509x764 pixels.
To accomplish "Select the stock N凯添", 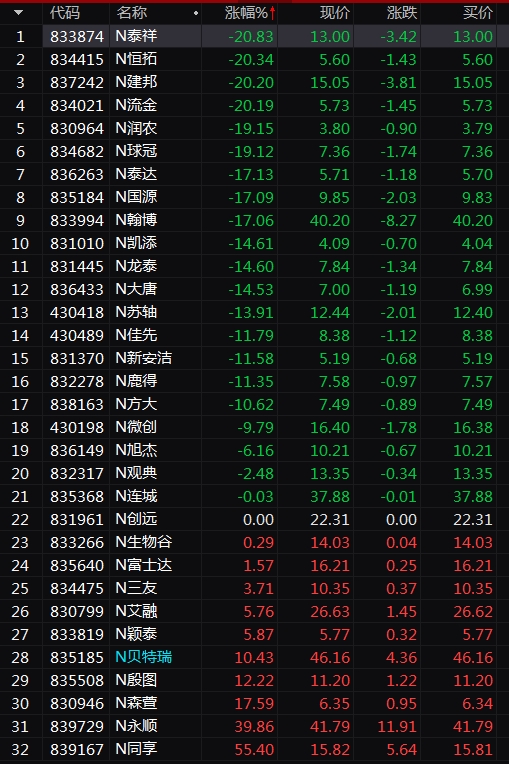I will pos(136,243).
